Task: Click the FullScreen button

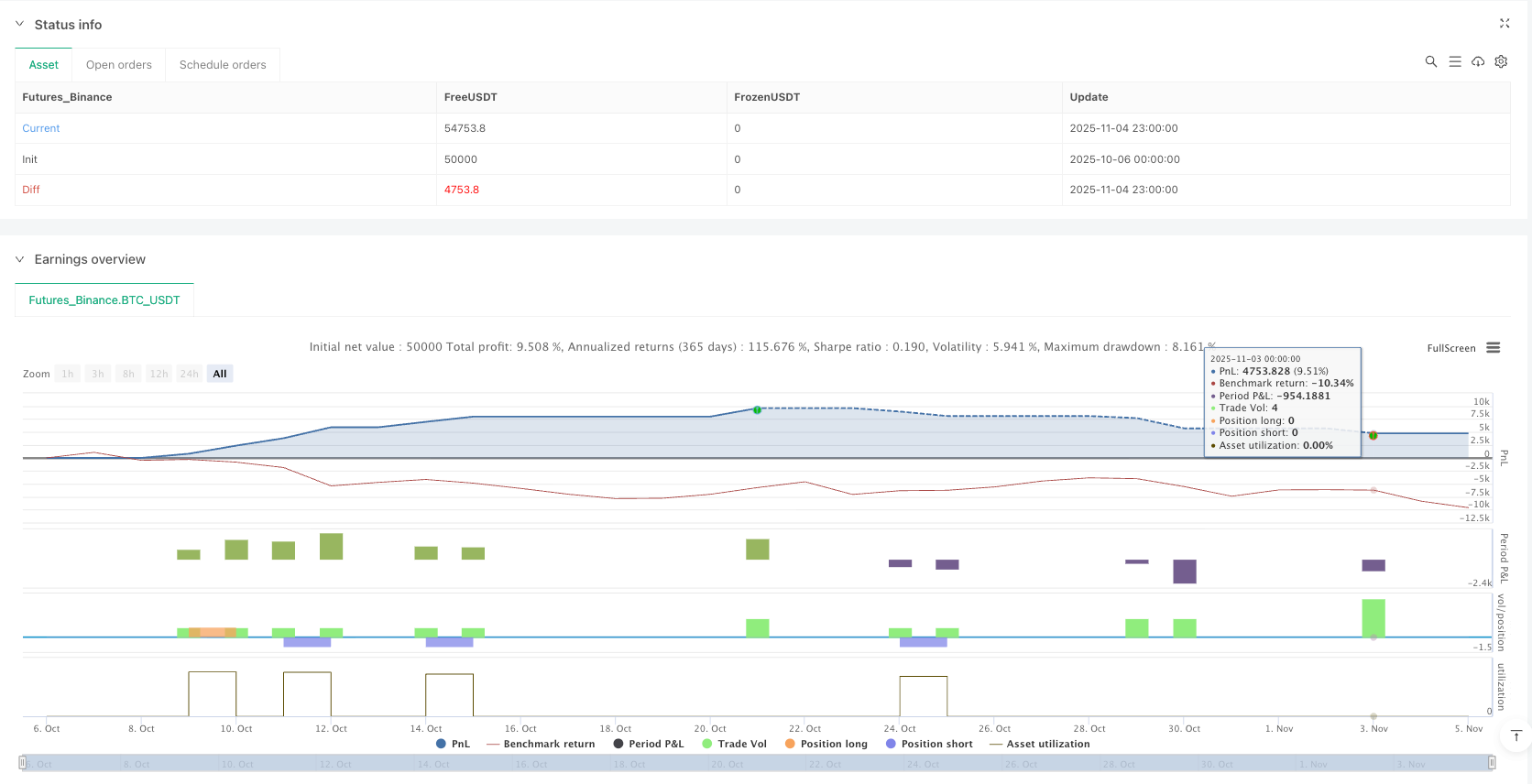Action: 1450,348
